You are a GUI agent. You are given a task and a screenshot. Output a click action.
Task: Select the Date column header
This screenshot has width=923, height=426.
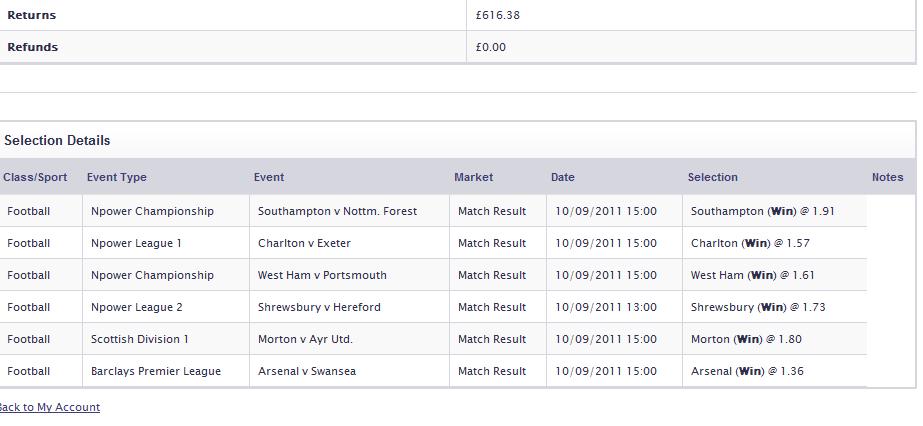tap(563, 177)
